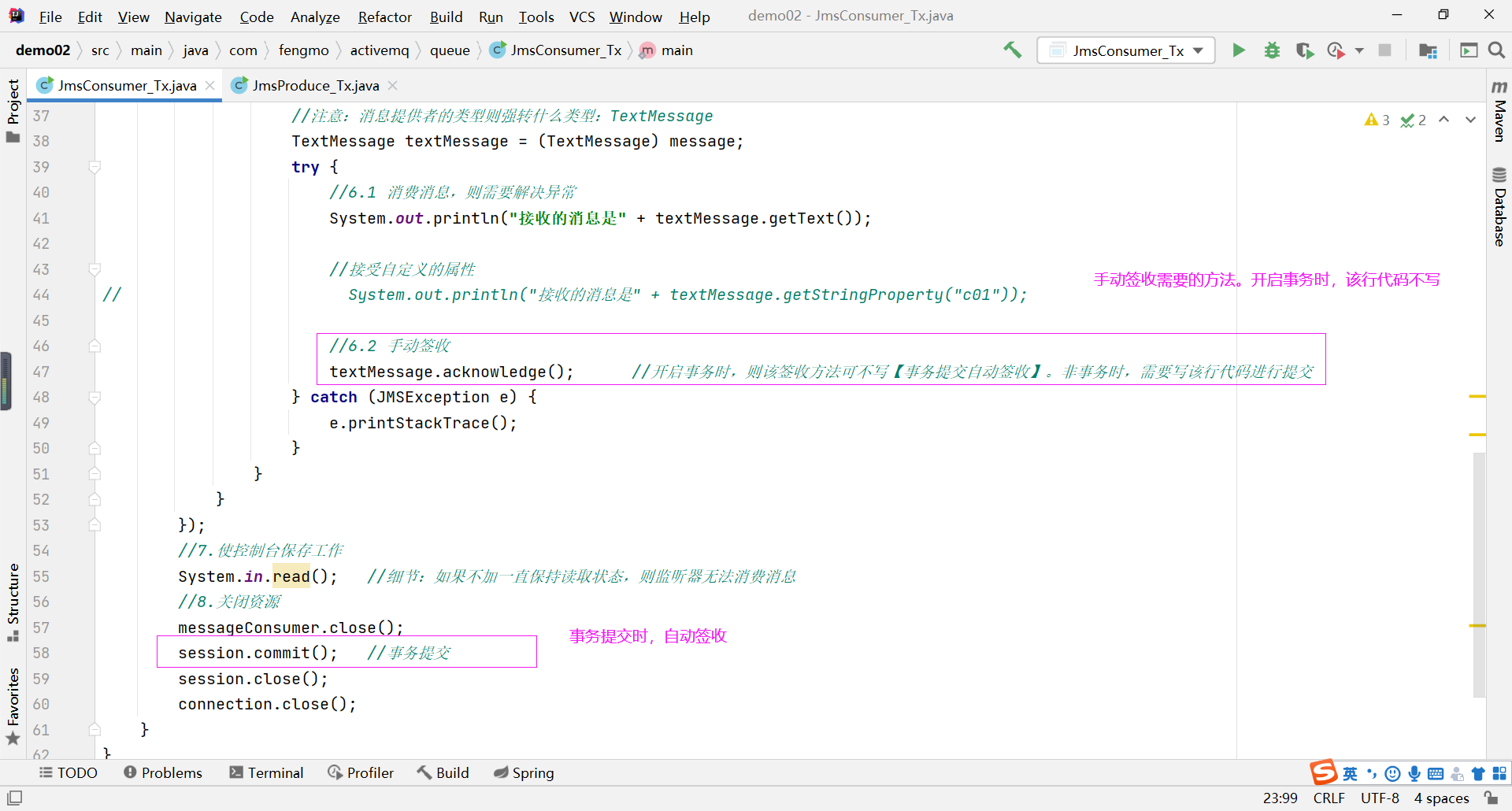The height and width of the screenshot is (811, 1512).
Task: Click the UTF-8 encoding in status bar
Action: click(x=1380, y=798)
